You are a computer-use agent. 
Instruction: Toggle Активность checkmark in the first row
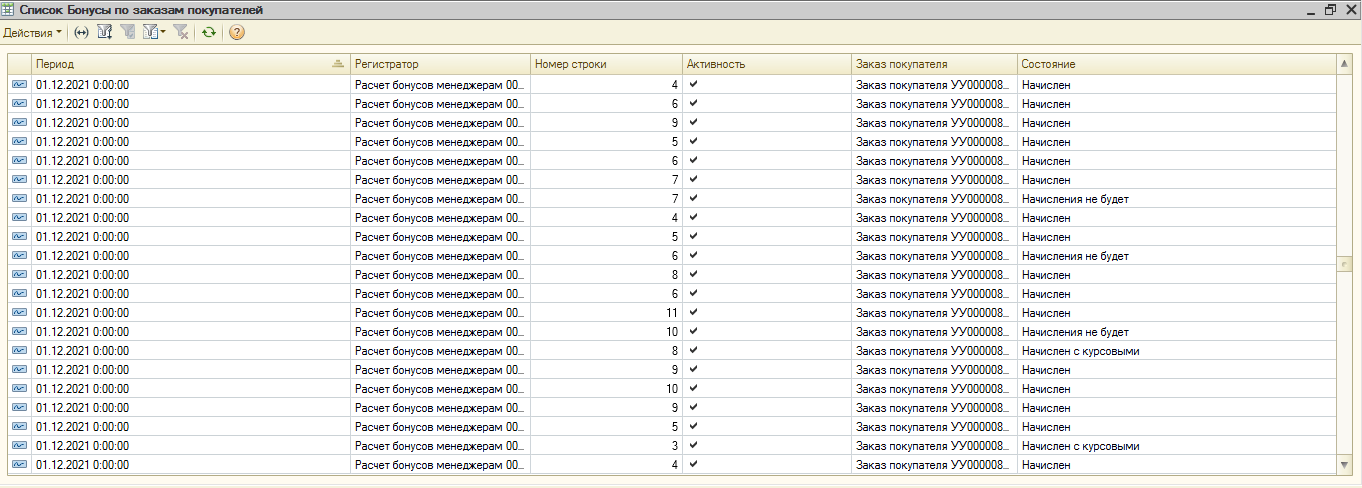coord(693,85)
